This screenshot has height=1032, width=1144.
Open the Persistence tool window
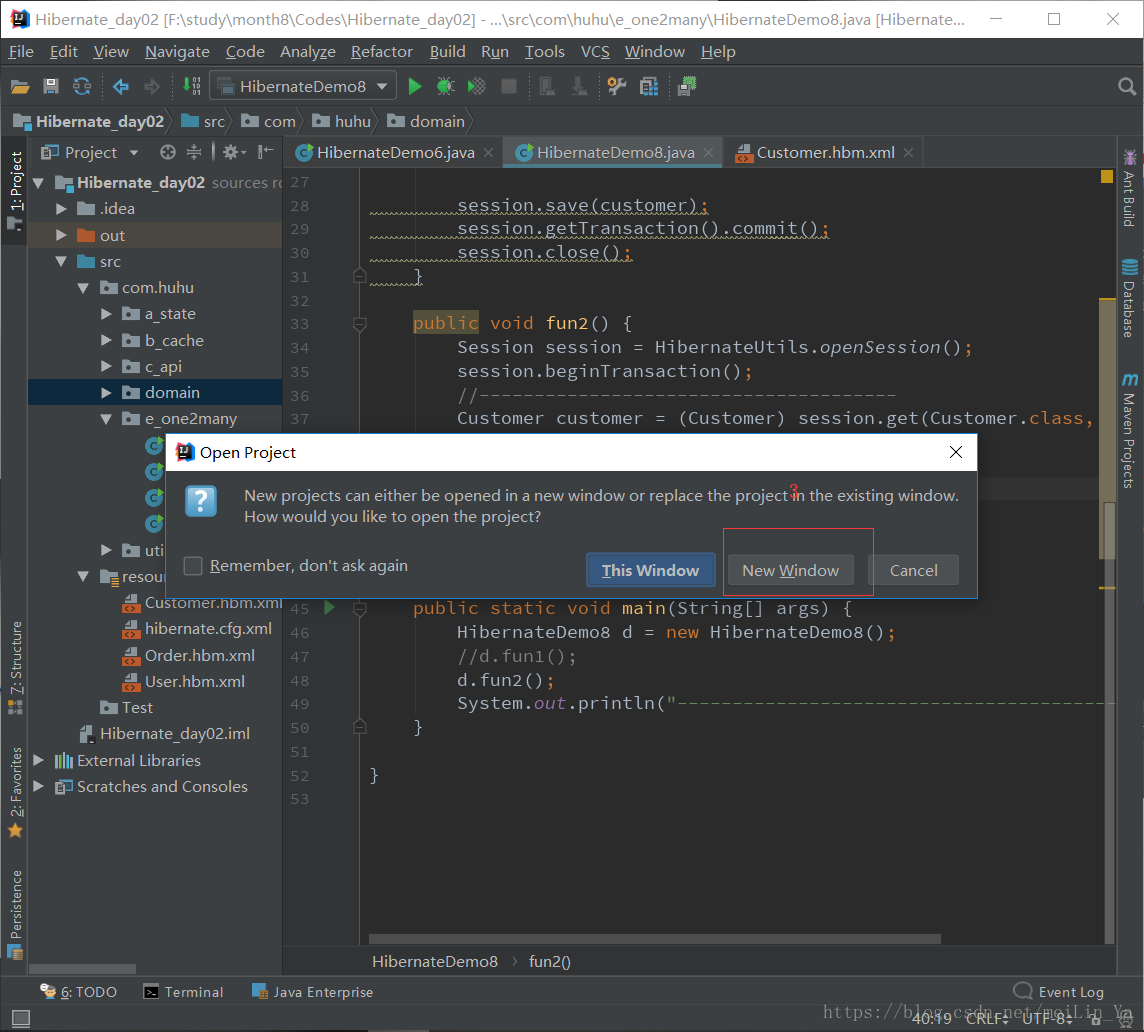coord(15,914)
